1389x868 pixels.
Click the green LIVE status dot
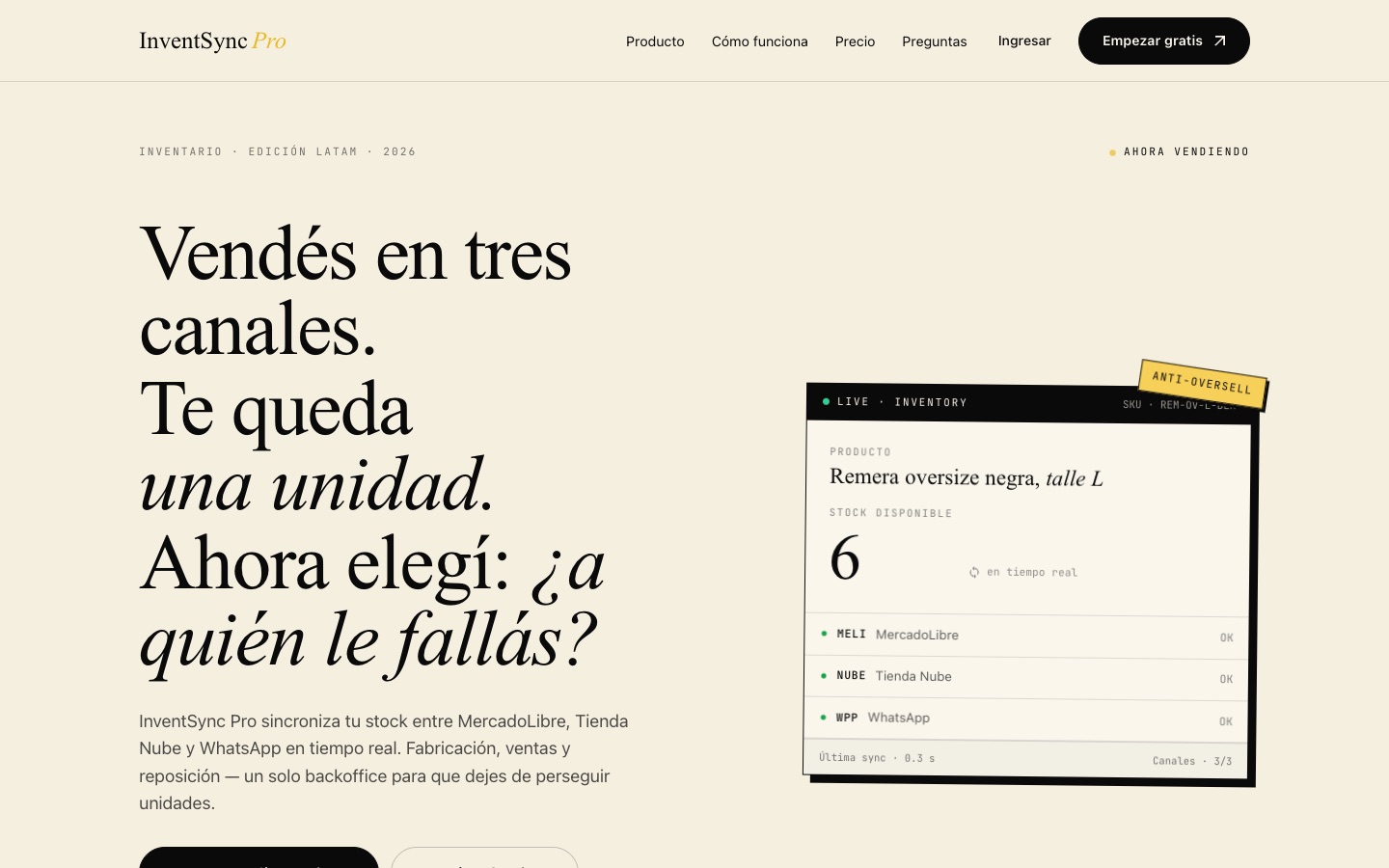click(826, 401)
